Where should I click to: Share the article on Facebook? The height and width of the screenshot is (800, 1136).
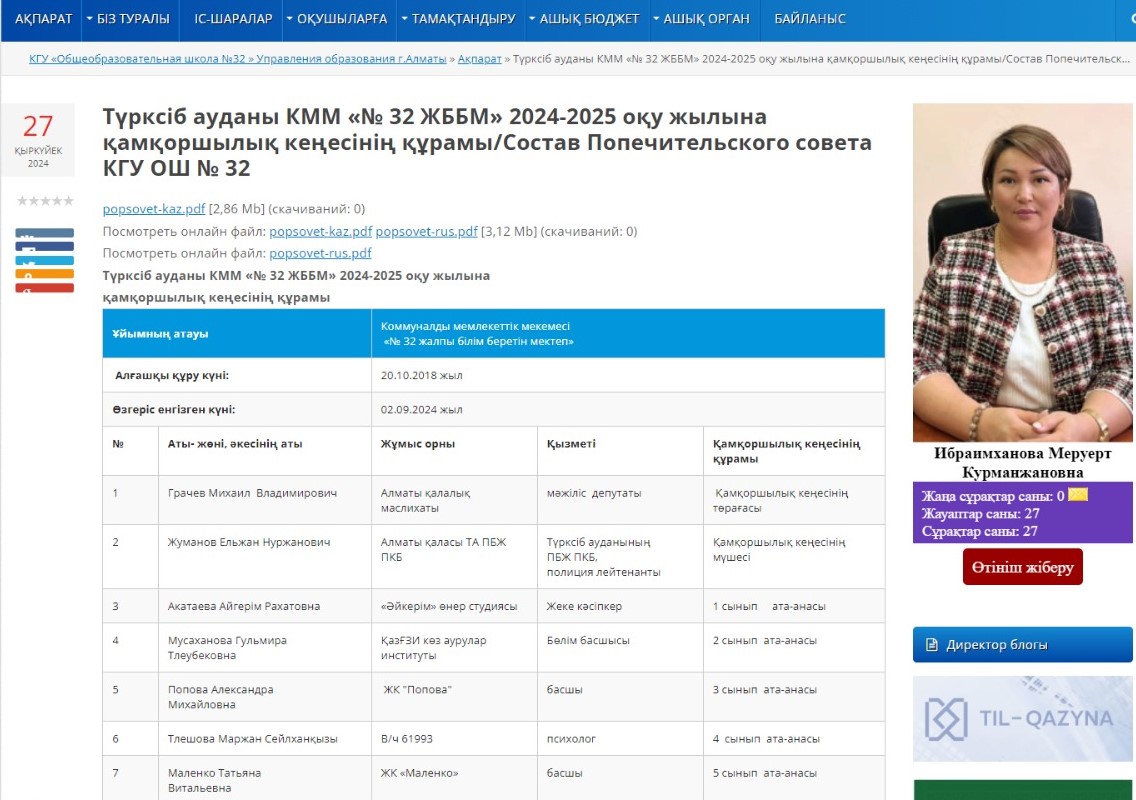pyautogui.click(x=44, y=247)
